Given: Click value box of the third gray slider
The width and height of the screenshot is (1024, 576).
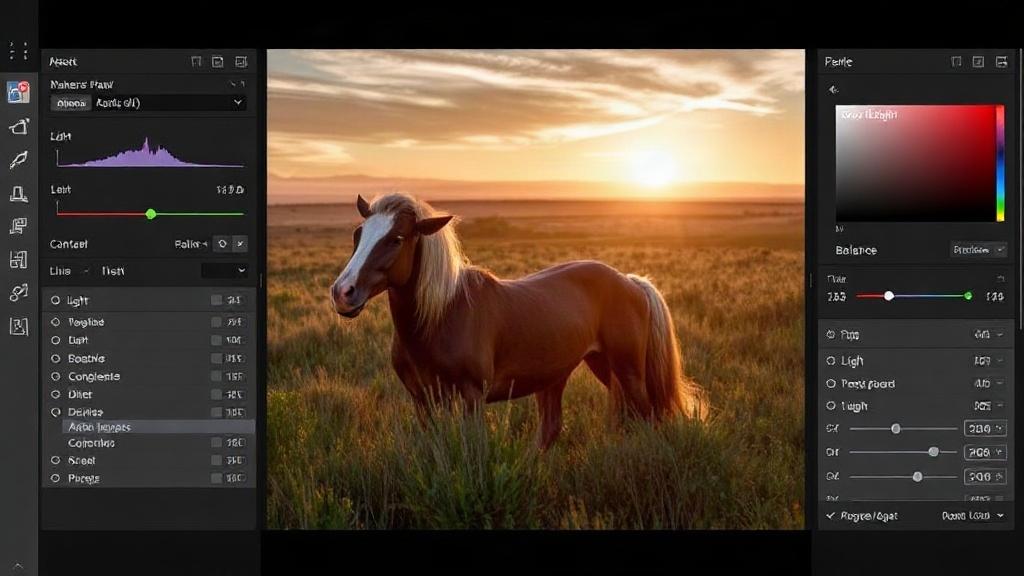Looking at the screenshot, I should (985, 477).
